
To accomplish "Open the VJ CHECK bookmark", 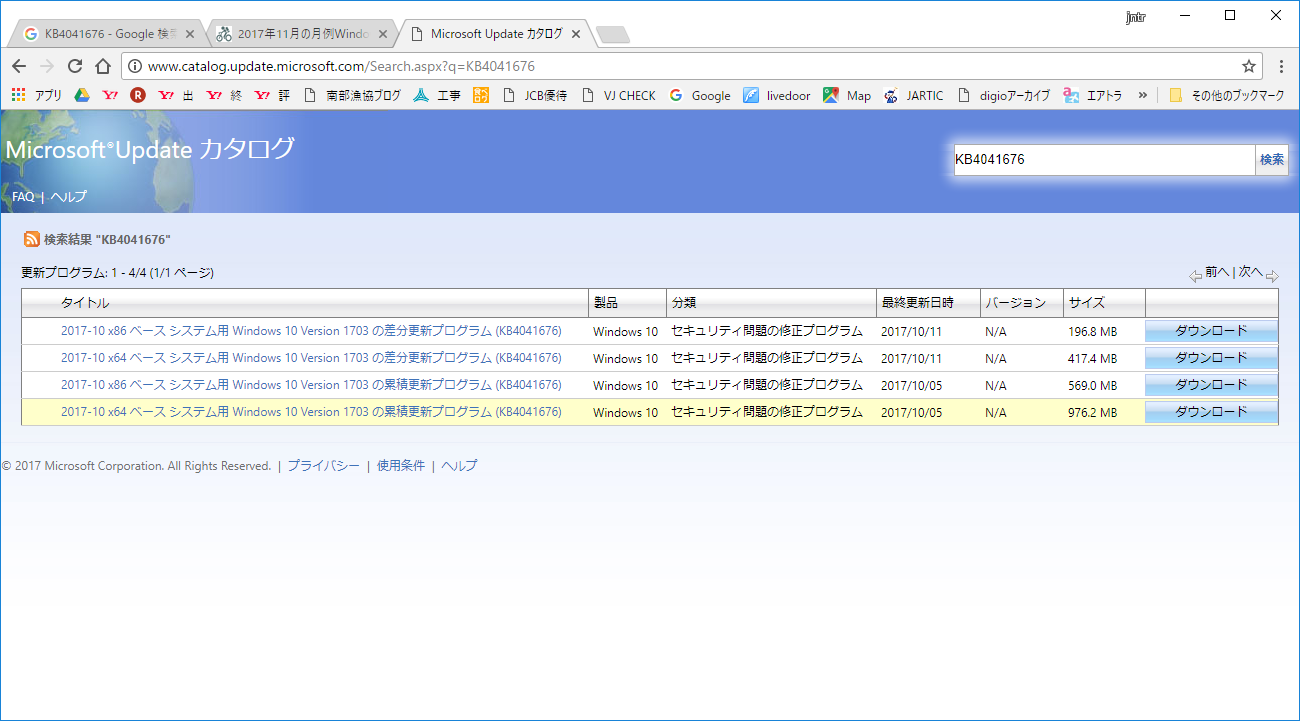I will [x=618, y=96].
